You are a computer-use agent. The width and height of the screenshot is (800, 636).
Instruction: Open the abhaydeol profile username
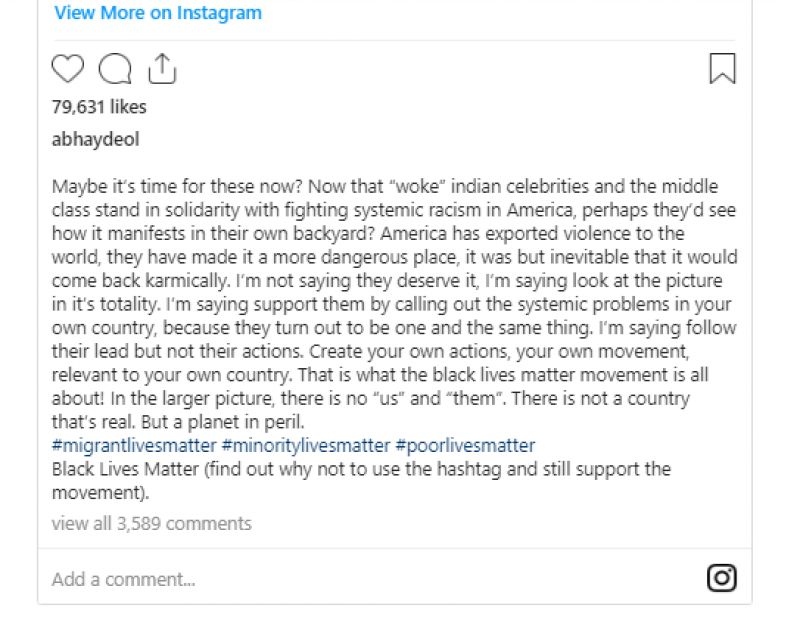point(95,140)
